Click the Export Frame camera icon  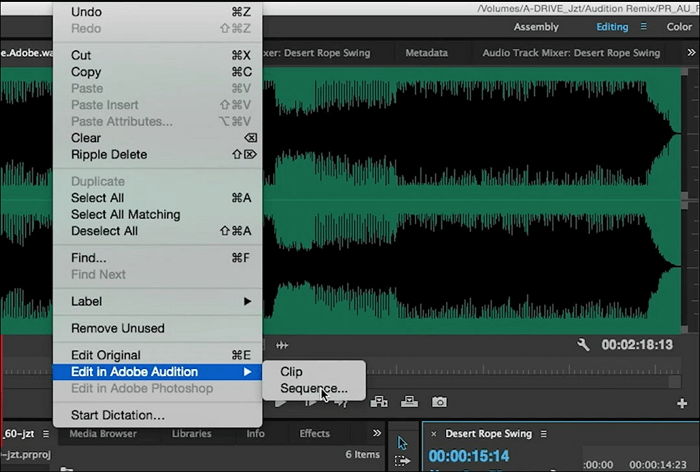[x=439, y=402]
